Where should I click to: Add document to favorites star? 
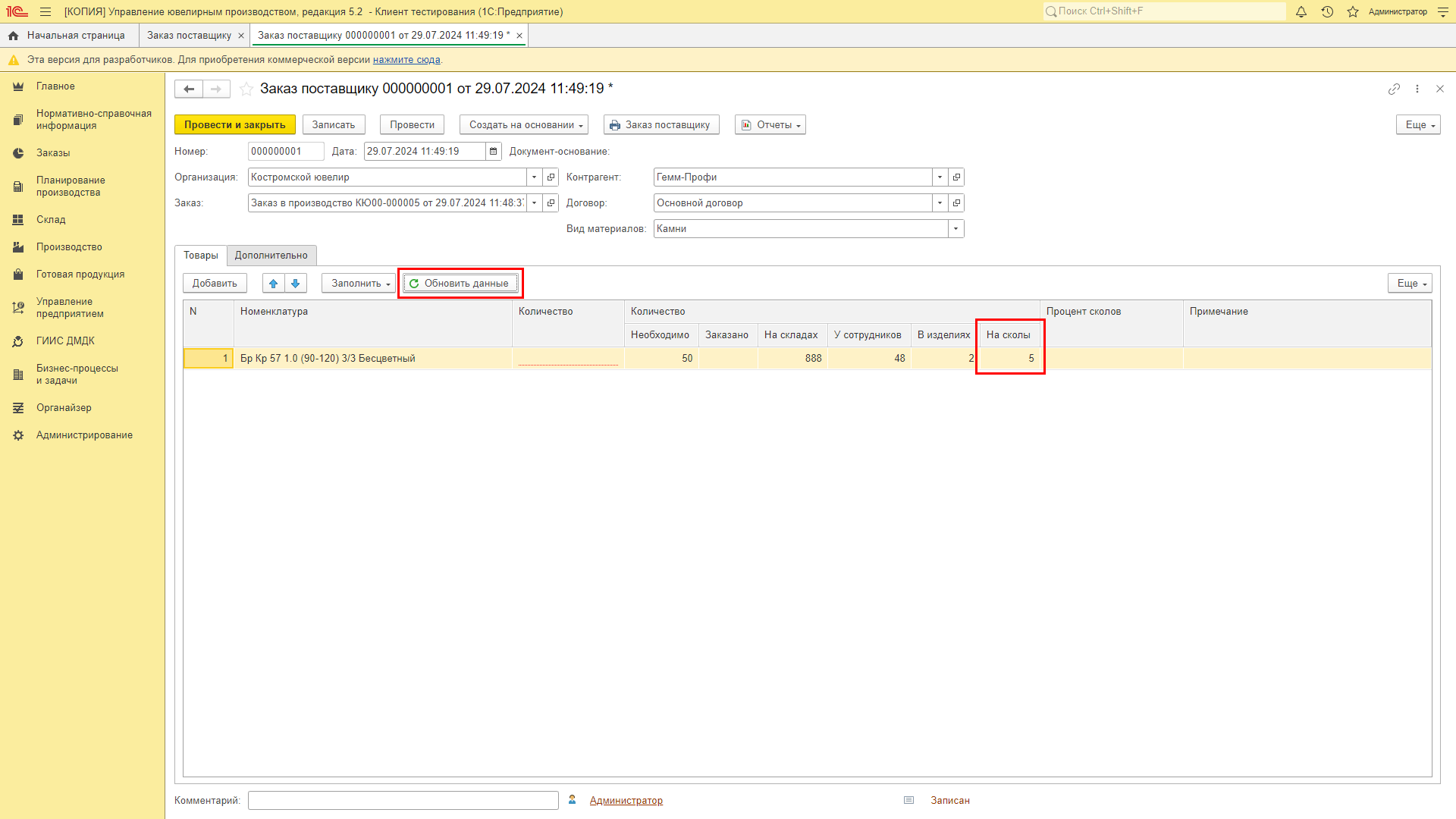click(246, 89)
